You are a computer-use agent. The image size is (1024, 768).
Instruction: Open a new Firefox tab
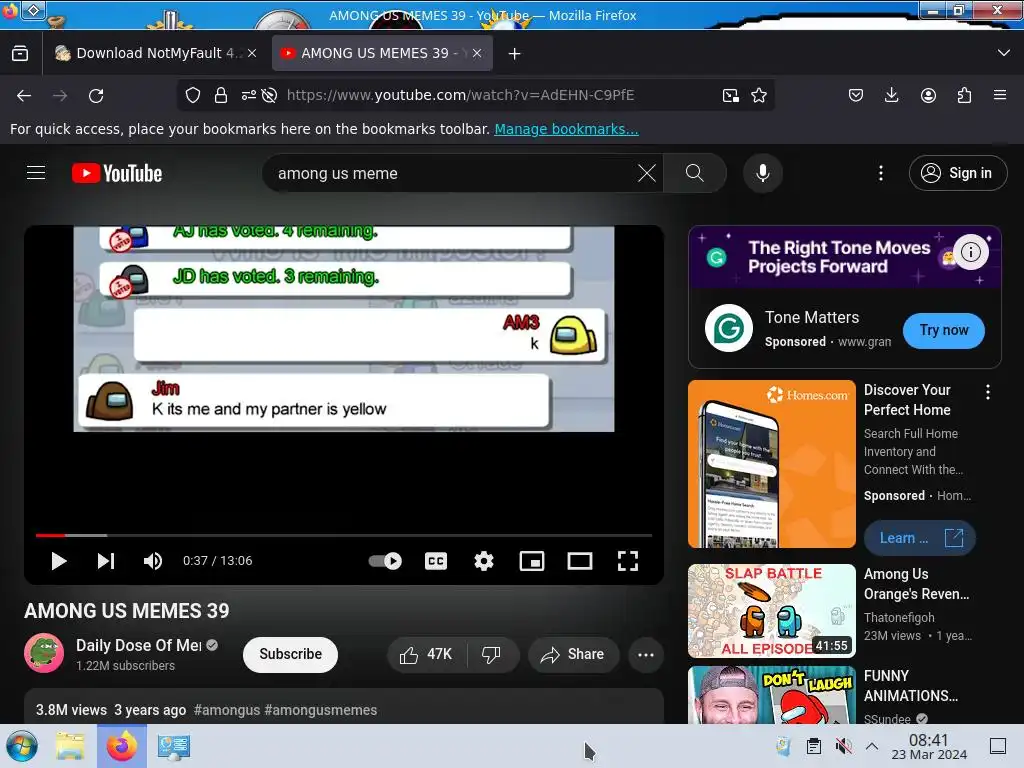pyautogui.click(x=515, y=54)
